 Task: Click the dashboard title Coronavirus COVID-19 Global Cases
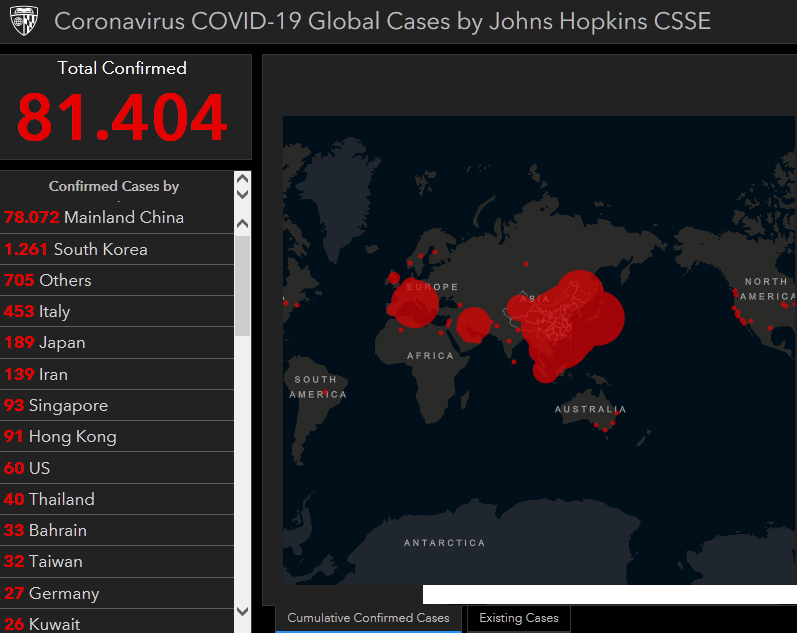(382, 21)
